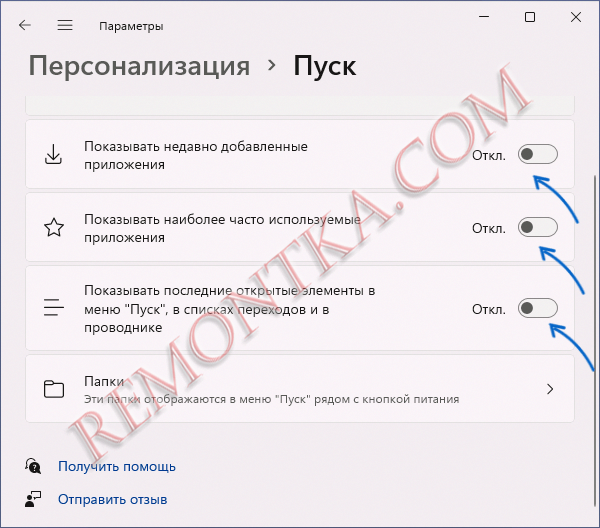
Task: Close the Параметры window
Action: tap(576, 17)
